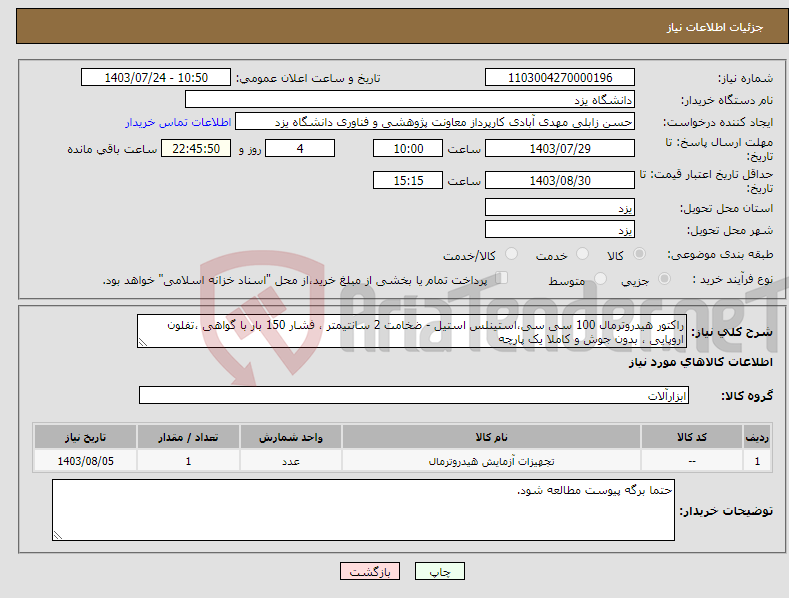Image resolution: width=789 pixels, height=598 pixels.
Task: Select the جزیی purchase type radio
Action: point(664,278)
